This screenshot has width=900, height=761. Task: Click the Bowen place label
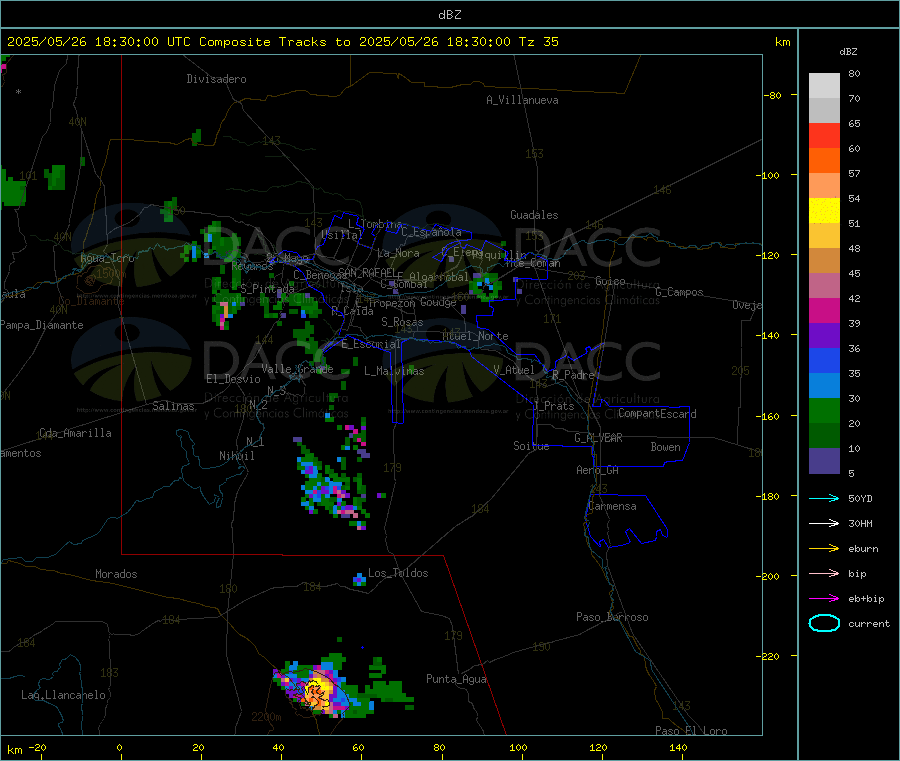(666, 447)
